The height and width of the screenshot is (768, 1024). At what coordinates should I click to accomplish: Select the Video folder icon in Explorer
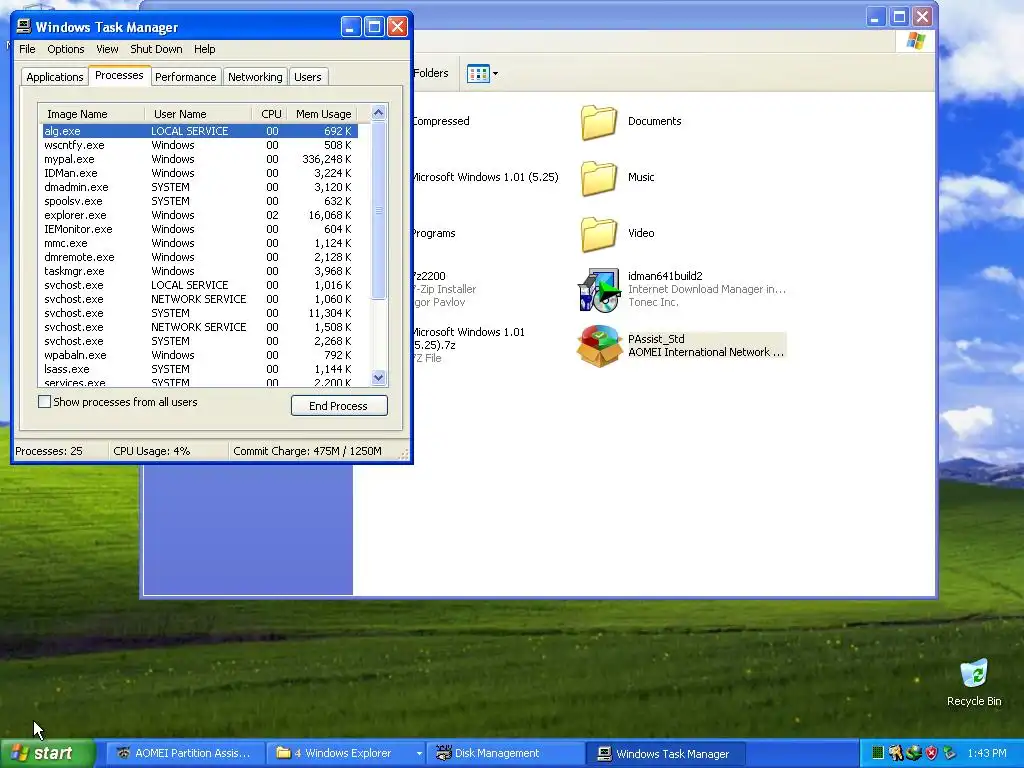598,234
